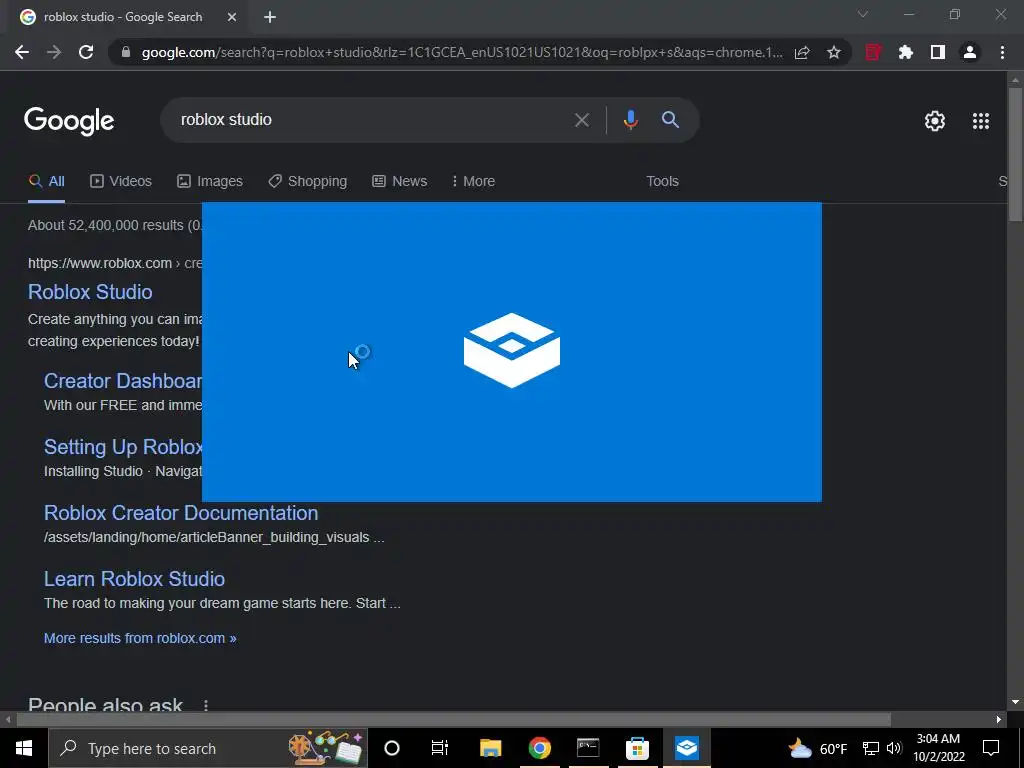Select the All results tab

coord(46,182)
